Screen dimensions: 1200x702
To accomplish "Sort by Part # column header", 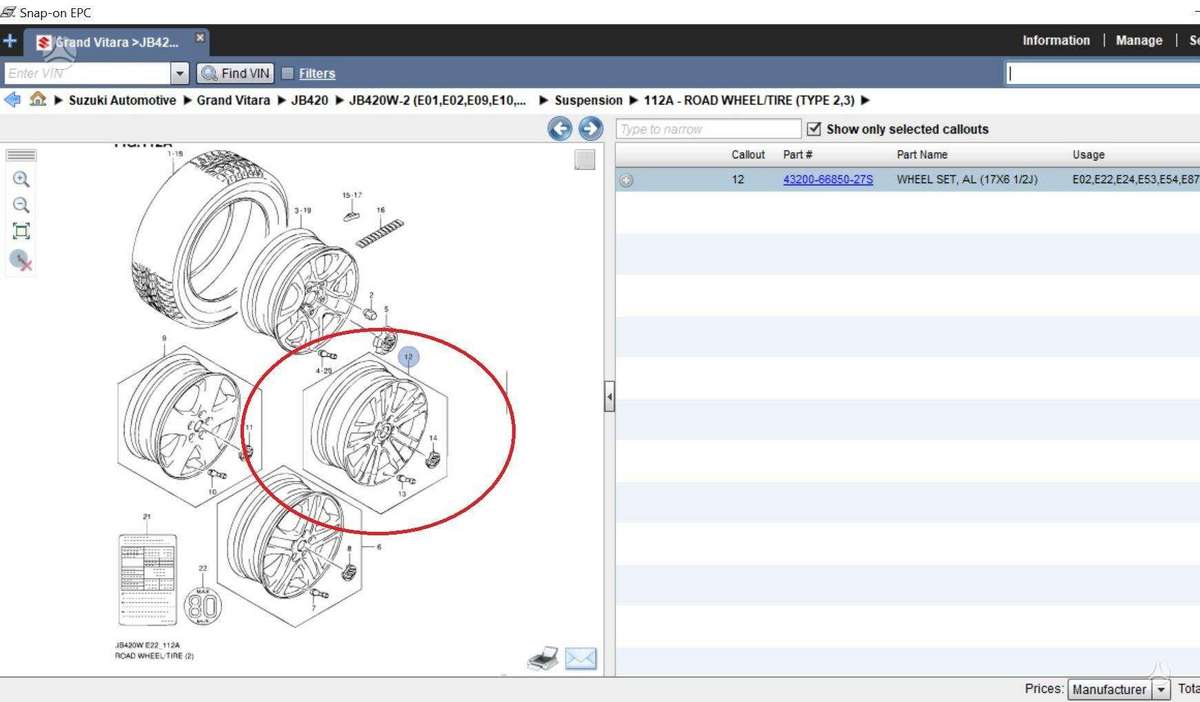I will [x=798, y=155].
